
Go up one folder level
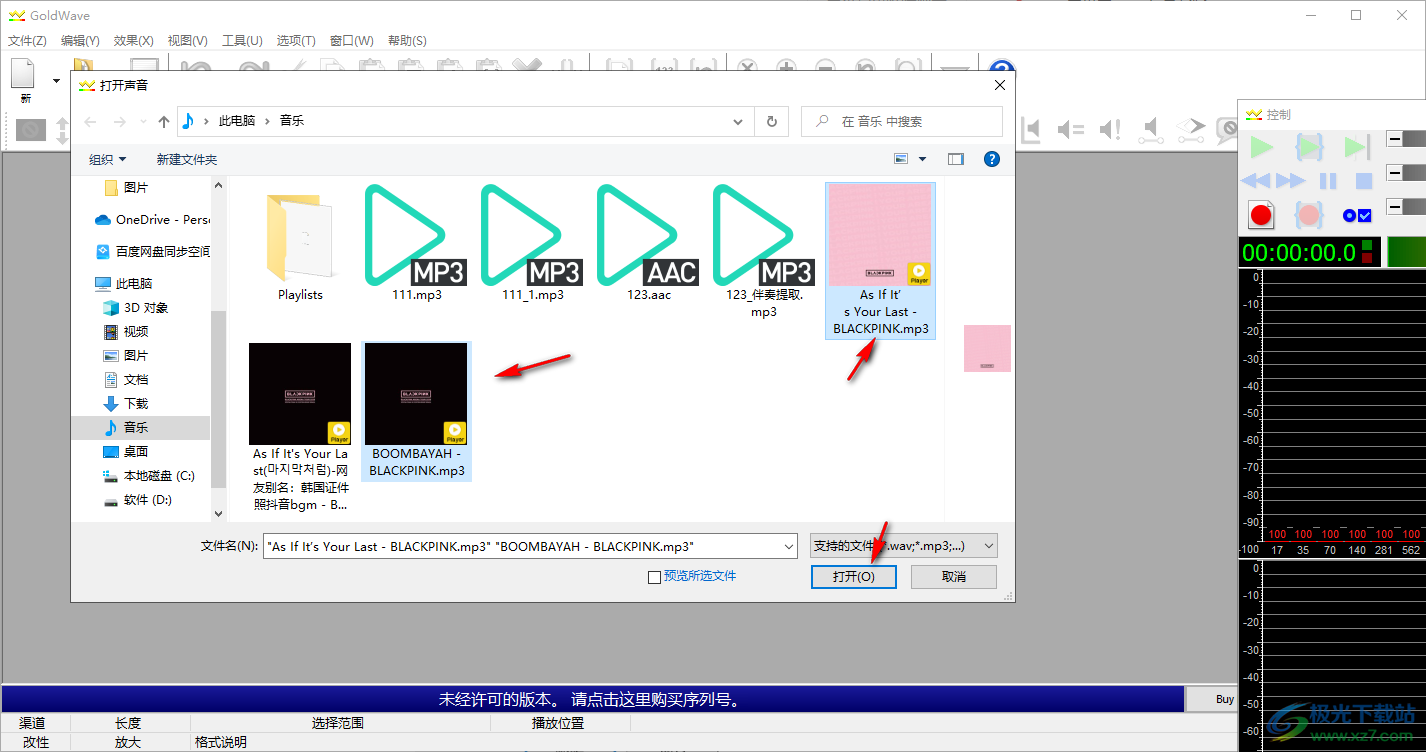coord(164,121)
